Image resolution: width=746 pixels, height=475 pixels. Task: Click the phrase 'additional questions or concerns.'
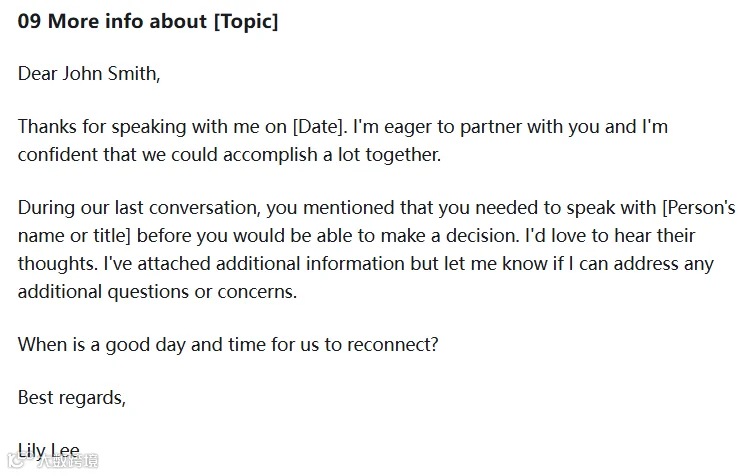(x=157, y=292)
